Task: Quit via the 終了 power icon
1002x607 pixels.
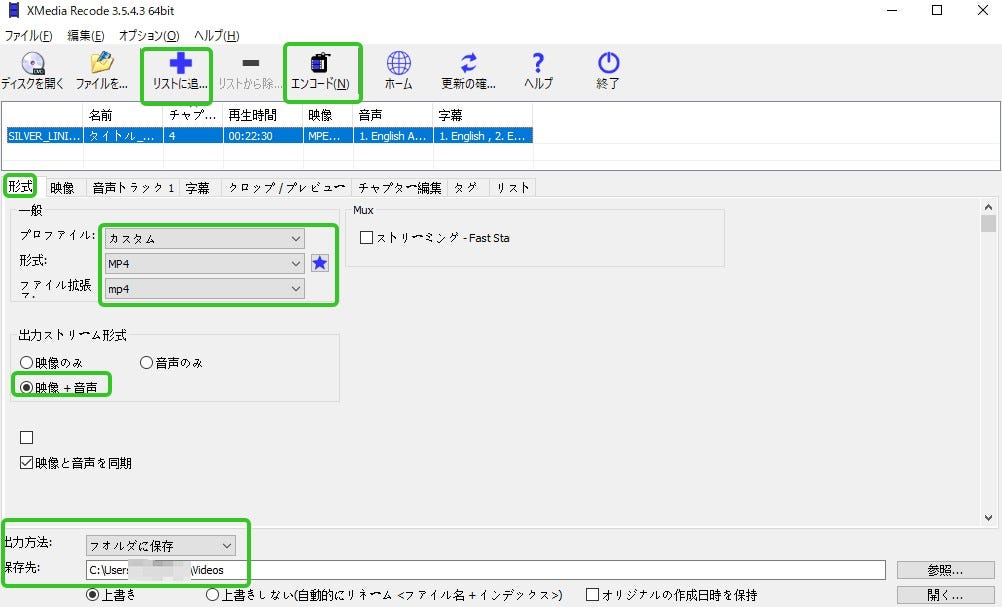Action: coord(608,71)
